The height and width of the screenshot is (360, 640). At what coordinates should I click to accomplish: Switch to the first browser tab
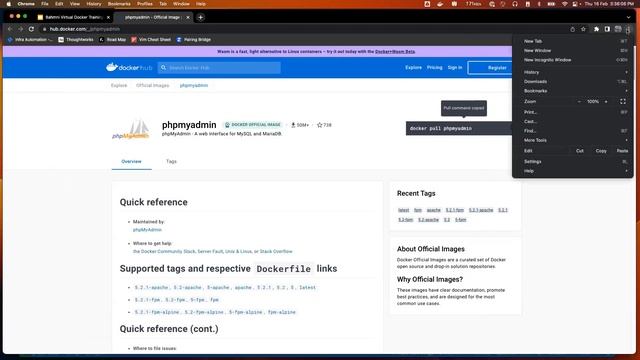pos(73,18)
